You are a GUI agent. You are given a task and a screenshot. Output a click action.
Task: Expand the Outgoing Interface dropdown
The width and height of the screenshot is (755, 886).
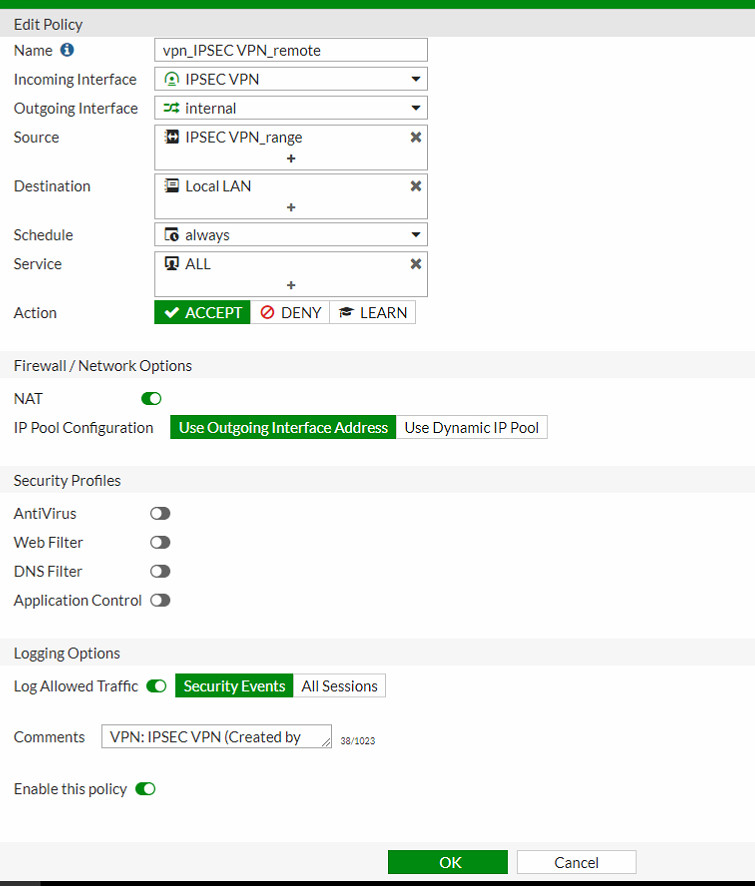coord(415,108)
